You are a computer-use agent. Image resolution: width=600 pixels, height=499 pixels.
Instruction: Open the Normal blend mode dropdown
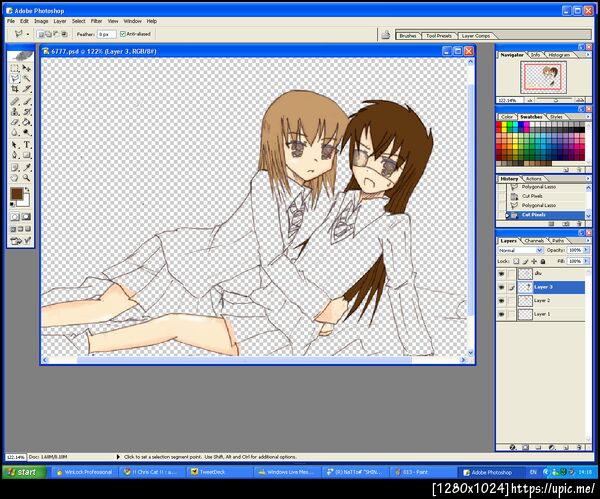520,250
